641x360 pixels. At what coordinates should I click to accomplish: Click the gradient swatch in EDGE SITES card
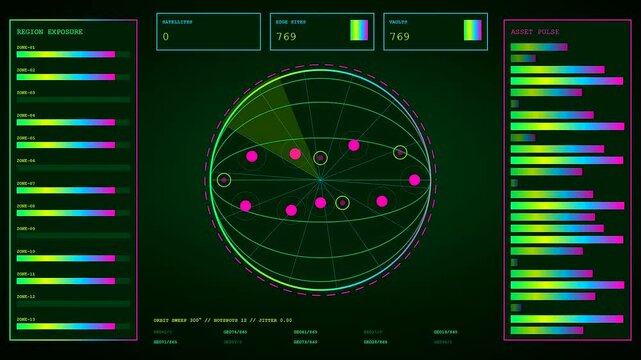(359, 30)
